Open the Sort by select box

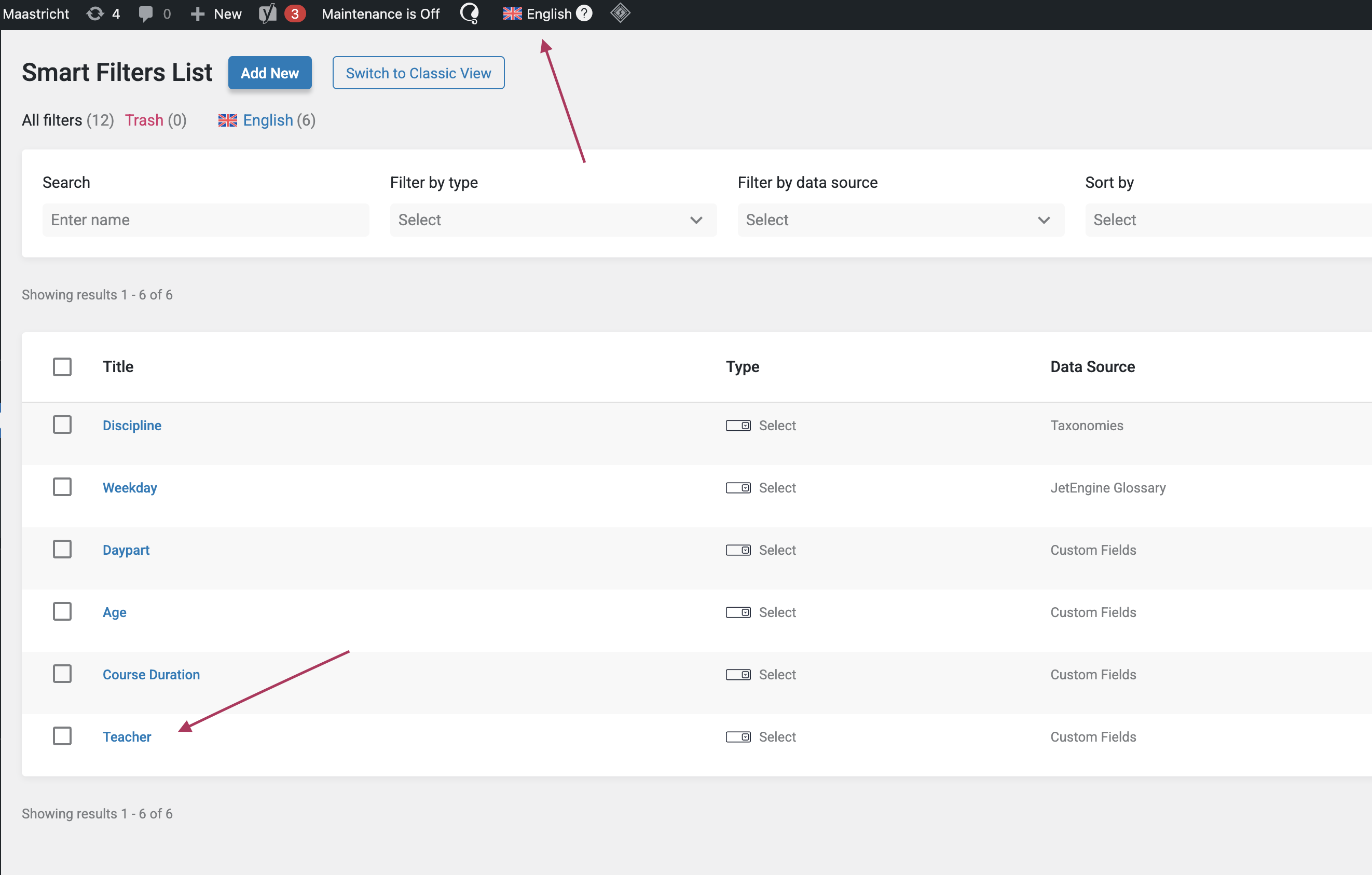1225,220
